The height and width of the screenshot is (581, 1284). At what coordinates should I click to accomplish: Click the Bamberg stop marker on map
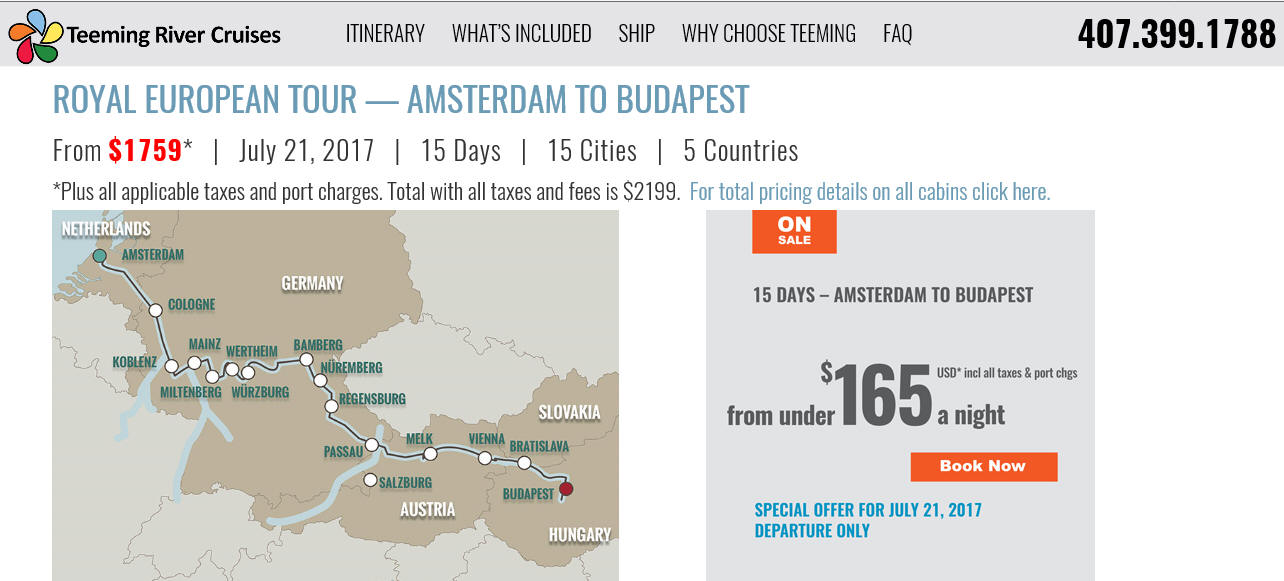pyautogui.click(x=306, y=359)
